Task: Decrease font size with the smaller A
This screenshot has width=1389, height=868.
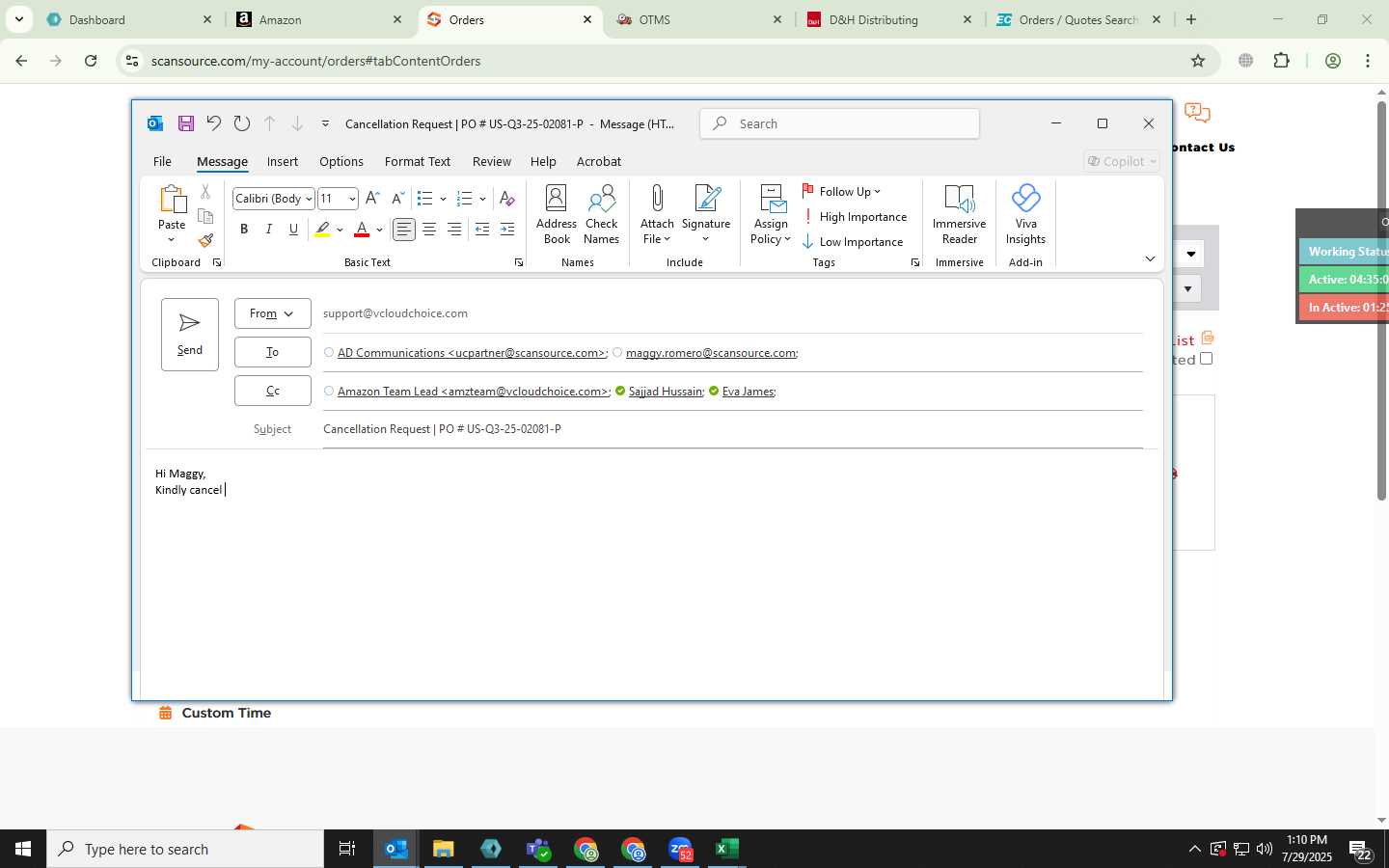Action: [397, 199]
